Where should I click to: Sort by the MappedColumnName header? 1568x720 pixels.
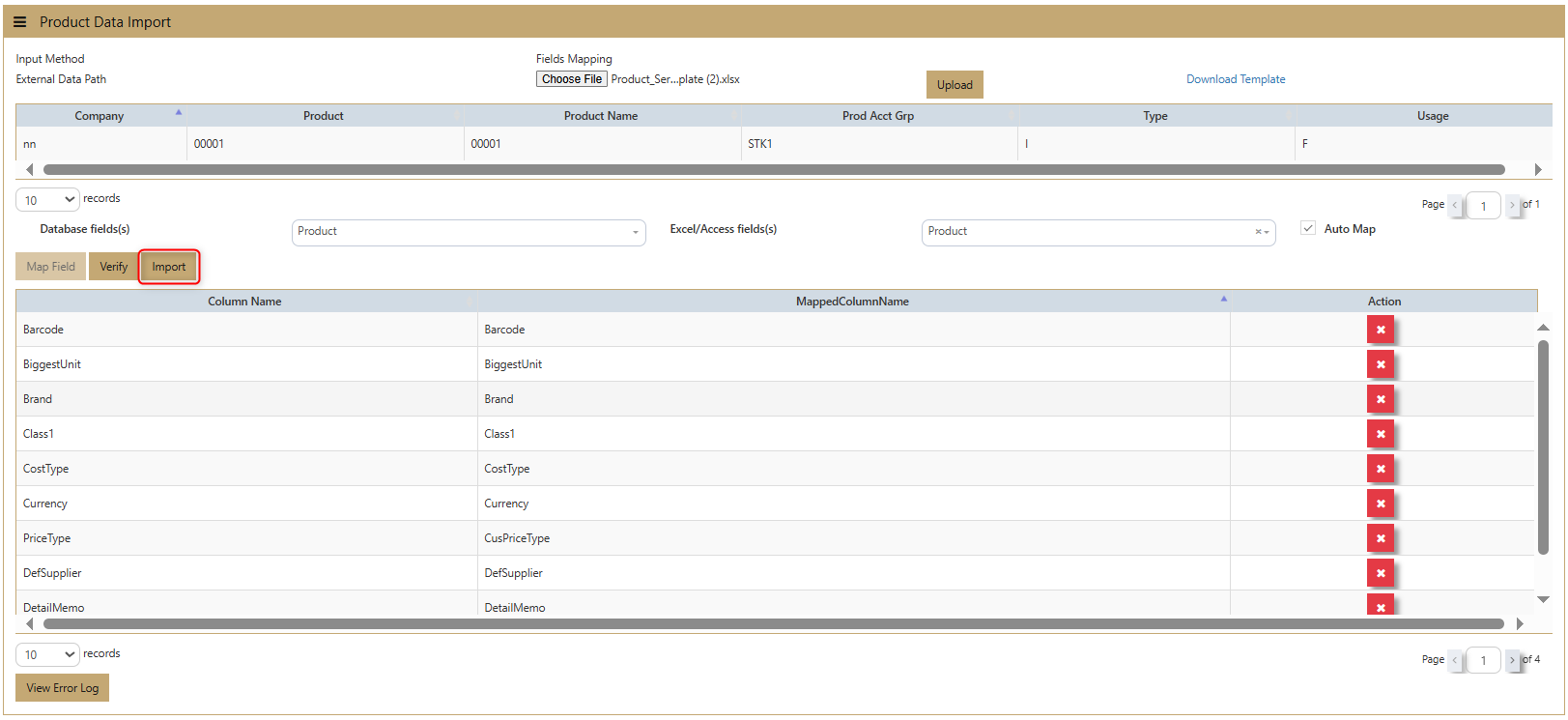click(852, 302)
